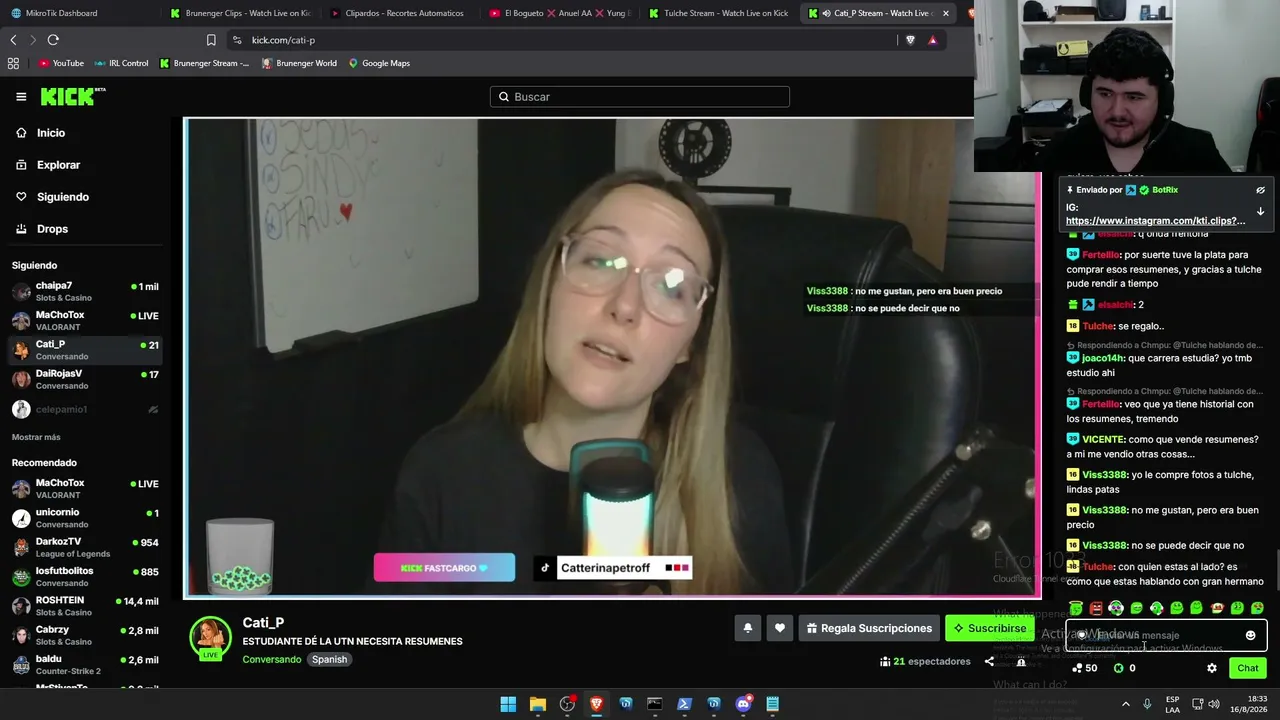Switch to the El Bogueto YouTube tab

coord(560,13)
